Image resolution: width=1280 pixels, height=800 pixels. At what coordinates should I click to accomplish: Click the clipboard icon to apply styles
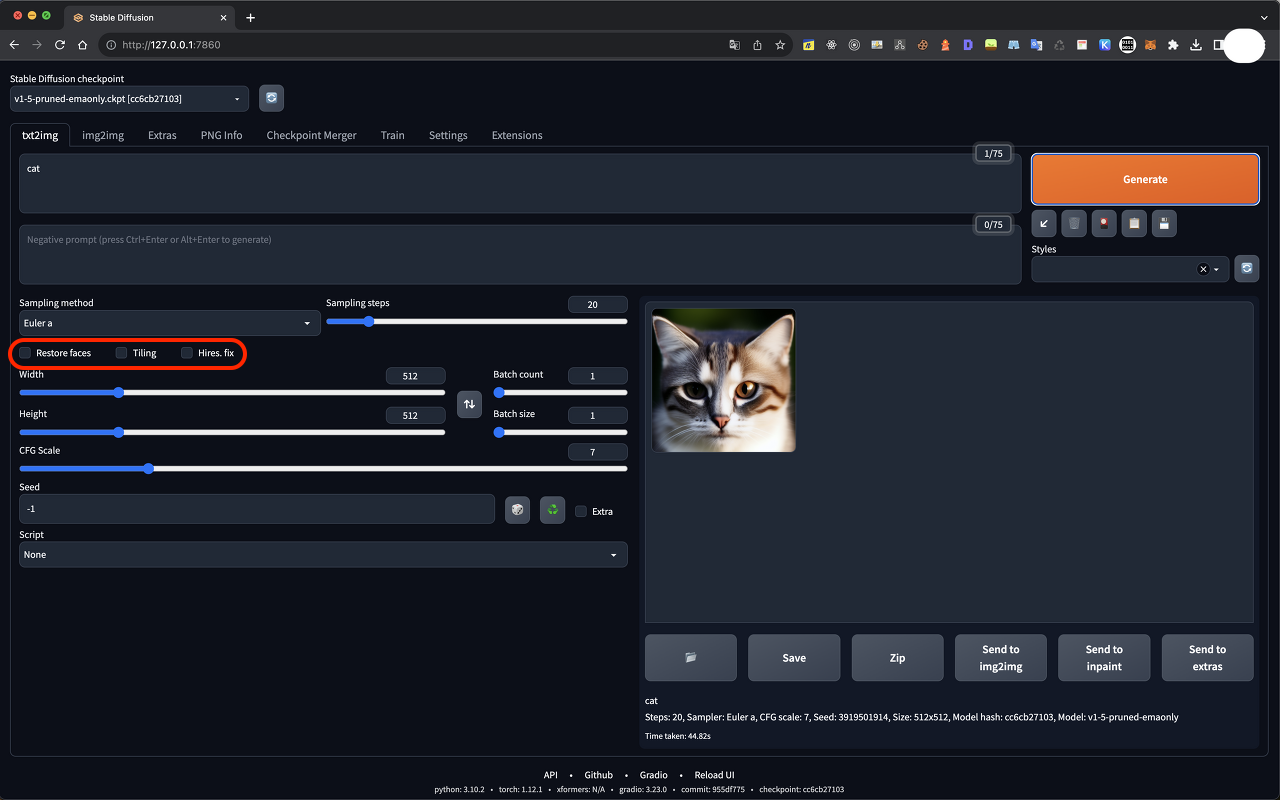point(1133,223)
